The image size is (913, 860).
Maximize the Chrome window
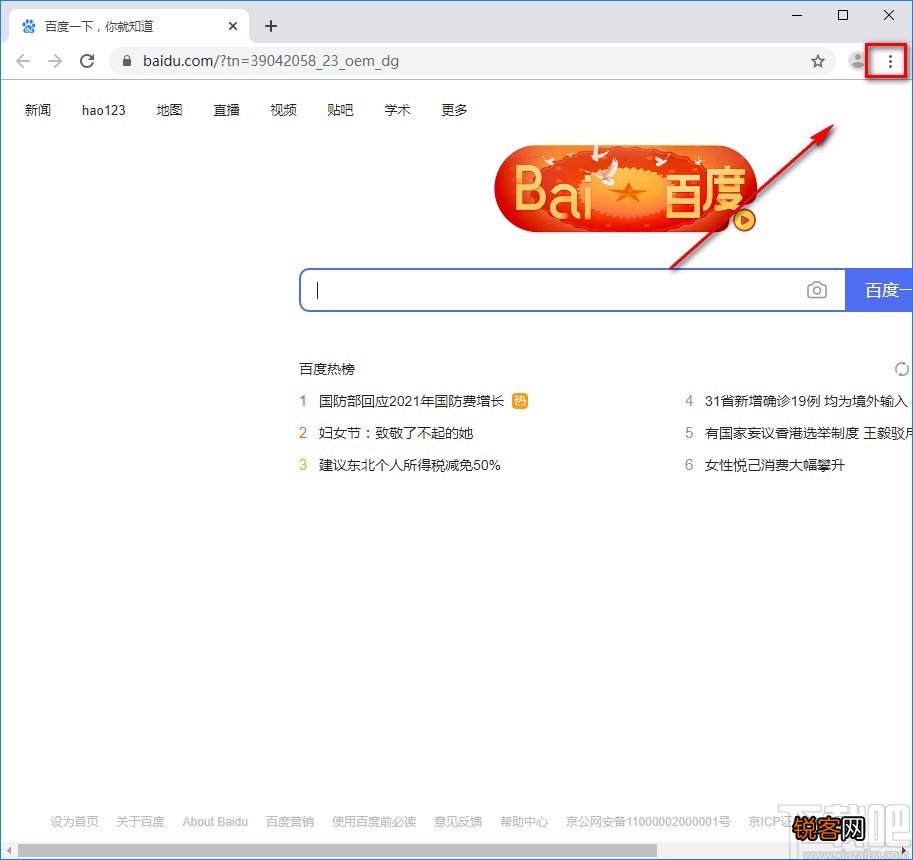(843, 15)
